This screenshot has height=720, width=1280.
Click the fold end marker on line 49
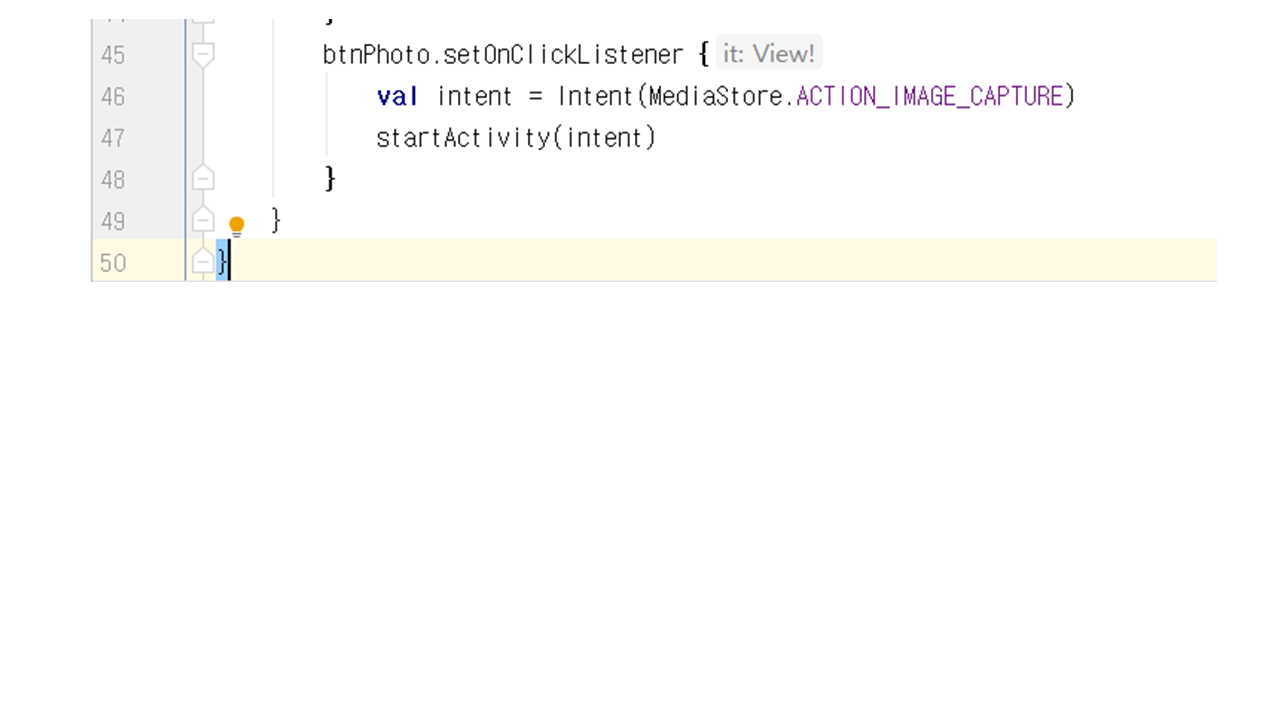point(203,220)
